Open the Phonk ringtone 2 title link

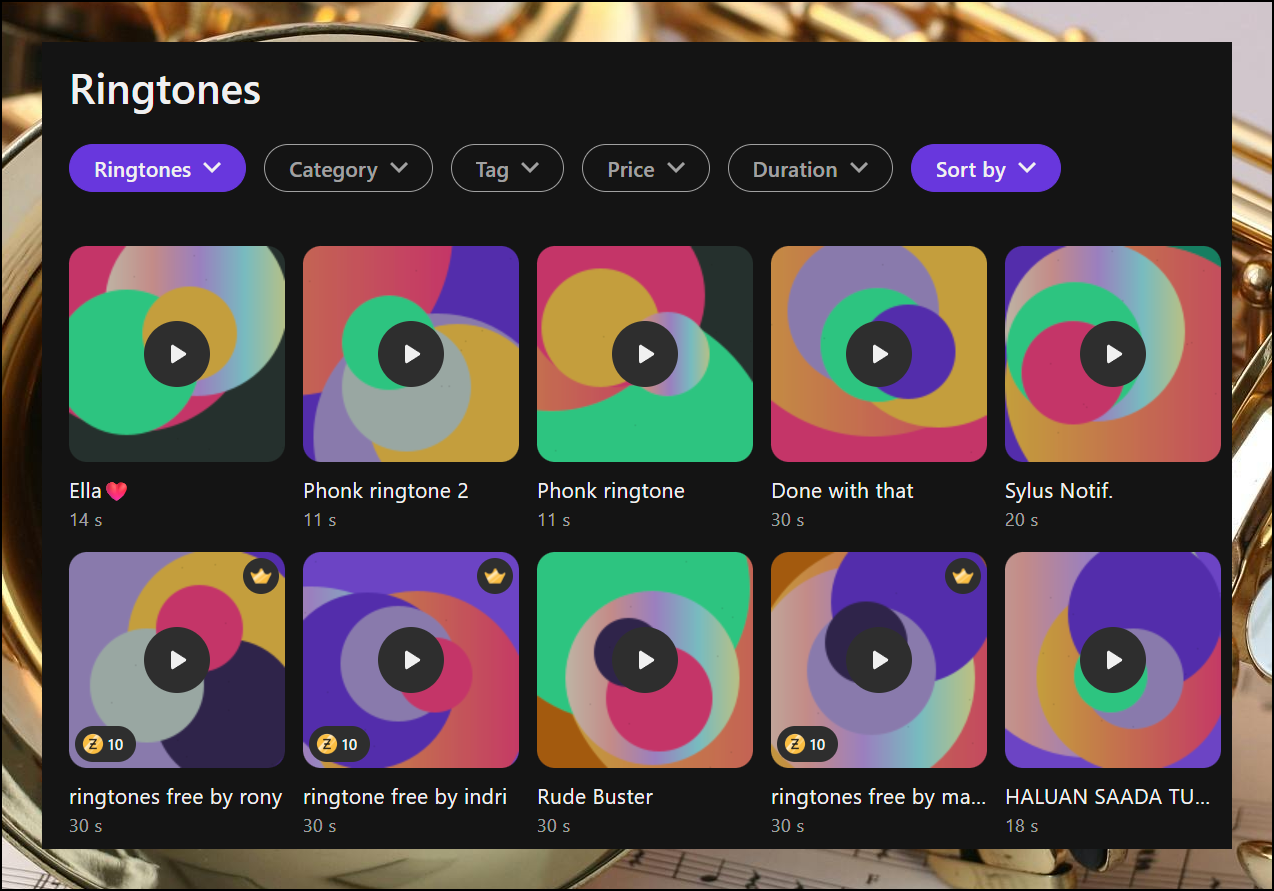[x=386, y=491]
